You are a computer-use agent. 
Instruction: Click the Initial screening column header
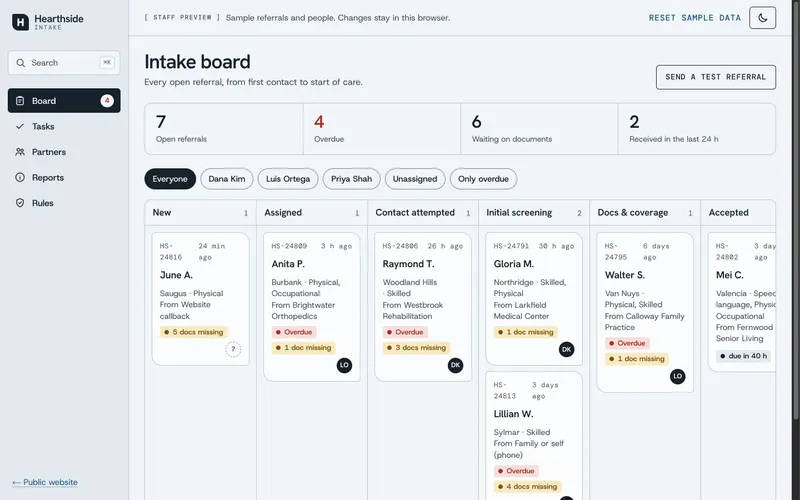[534, 213]
